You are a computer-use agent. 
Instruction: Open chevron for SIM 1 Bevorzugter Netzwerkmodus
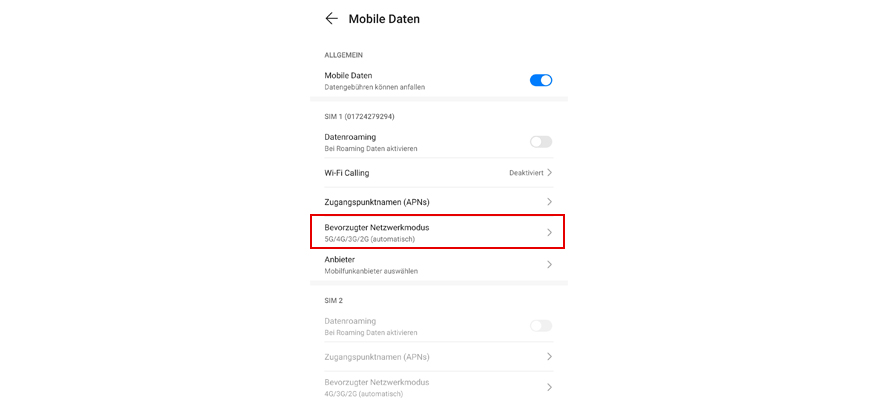(549, 232)
